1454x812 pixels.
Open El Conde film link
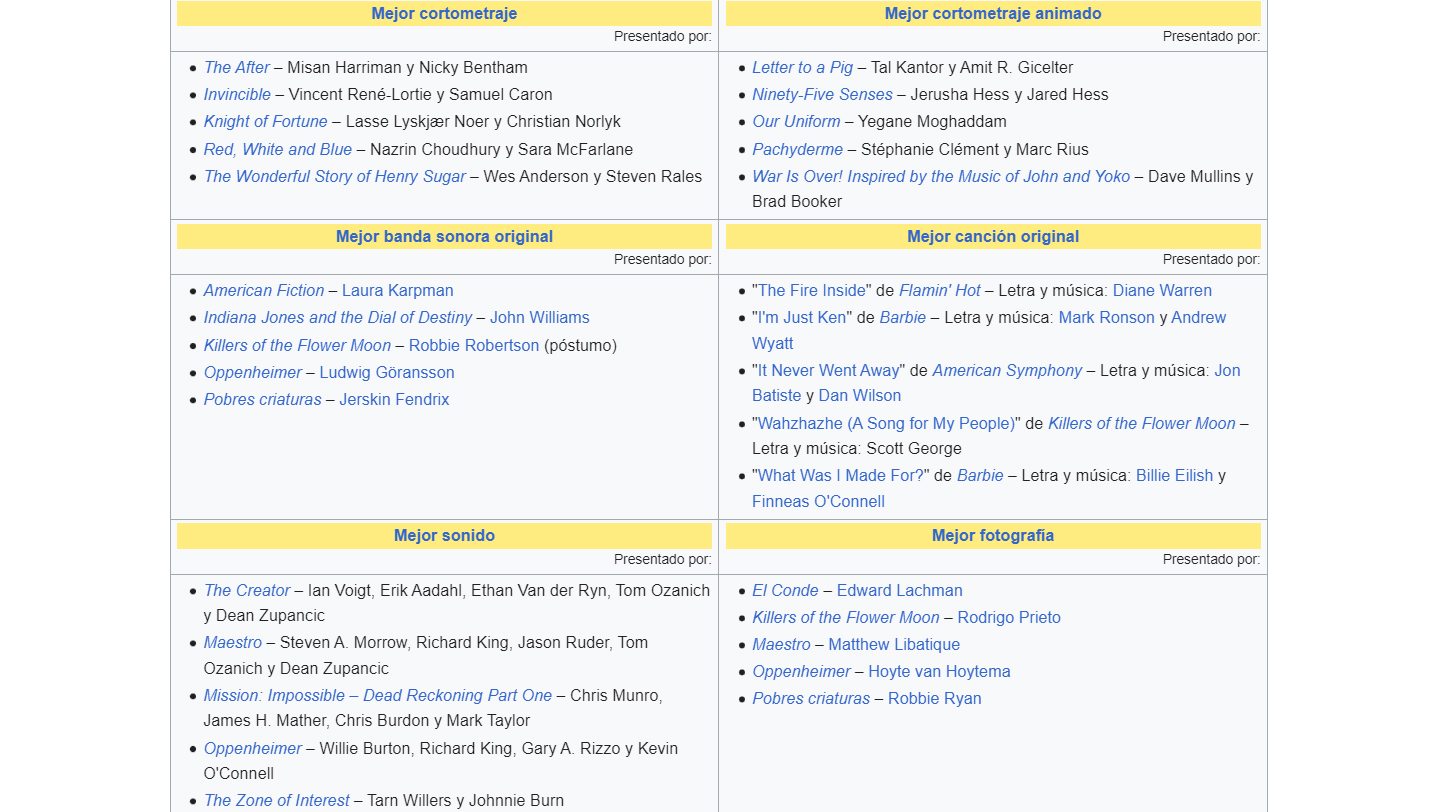click(785, 591)
